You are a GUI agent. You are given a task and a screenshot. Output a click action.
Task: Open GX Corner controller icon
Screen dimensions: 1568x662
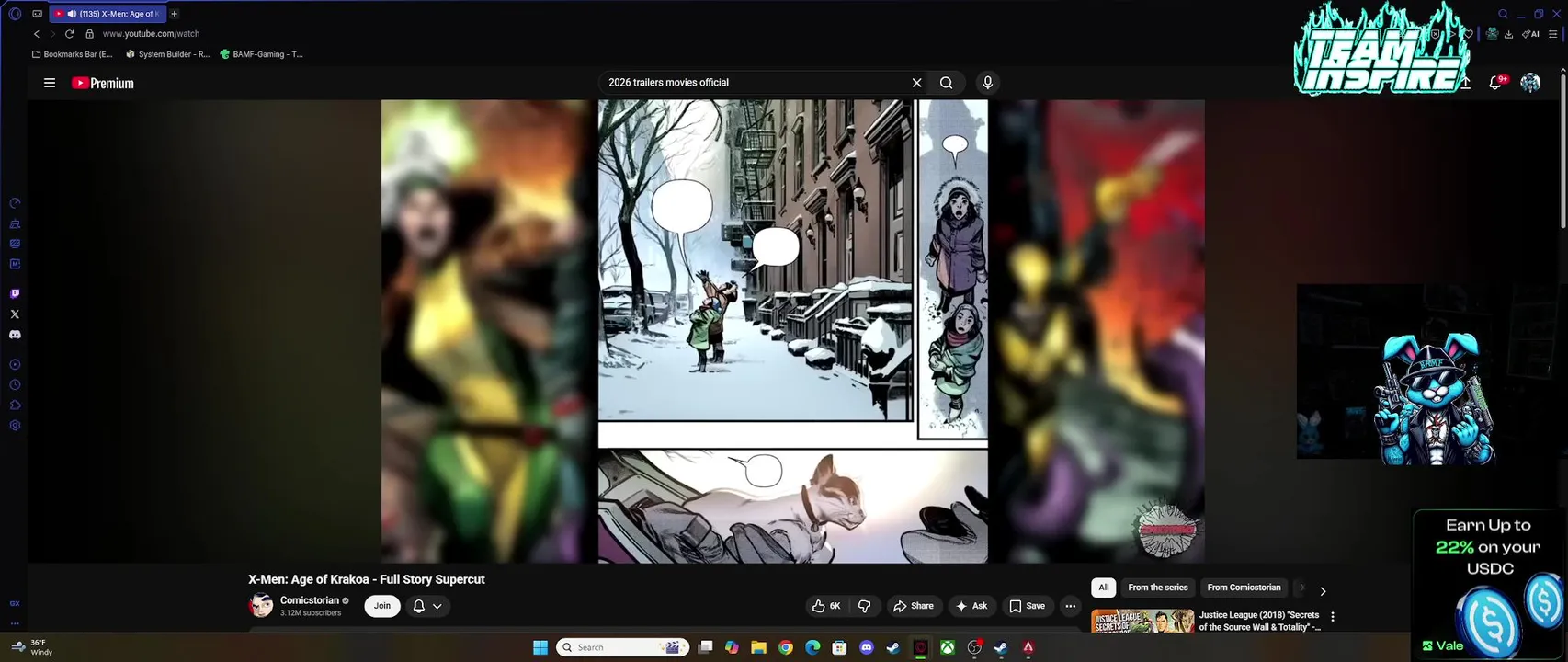[37, 14]
